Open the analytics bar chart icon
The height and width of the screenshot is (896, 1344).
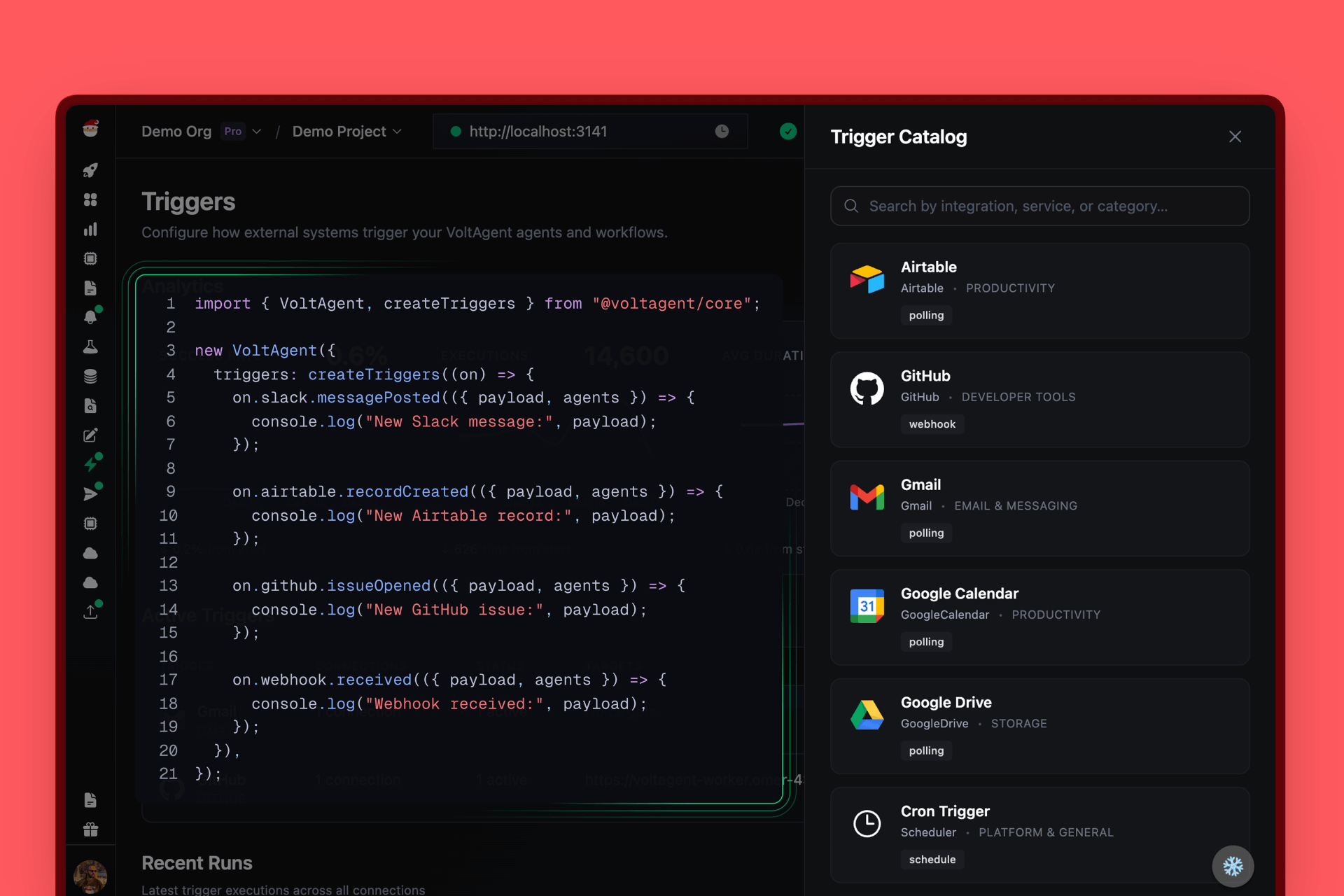(x=91, y=229)
